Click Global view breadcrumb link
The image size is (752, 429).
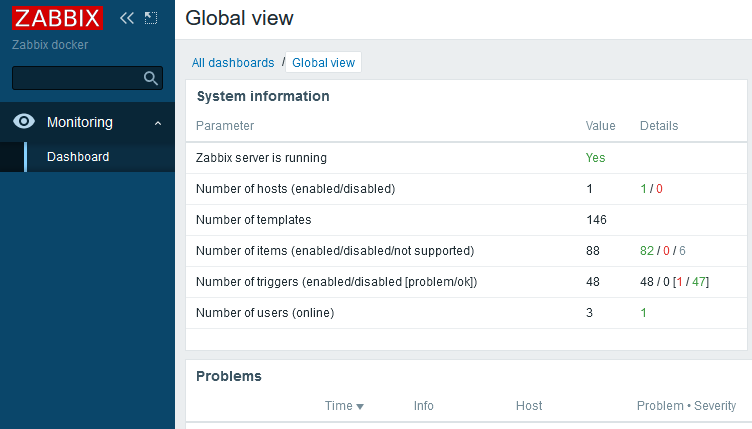pos(323,62)
